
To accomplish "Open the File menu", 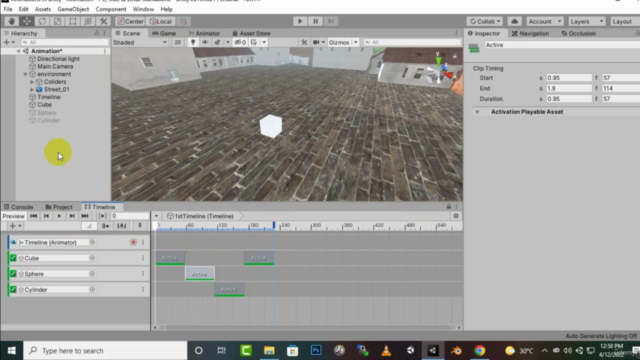I will tap(8, 9).
